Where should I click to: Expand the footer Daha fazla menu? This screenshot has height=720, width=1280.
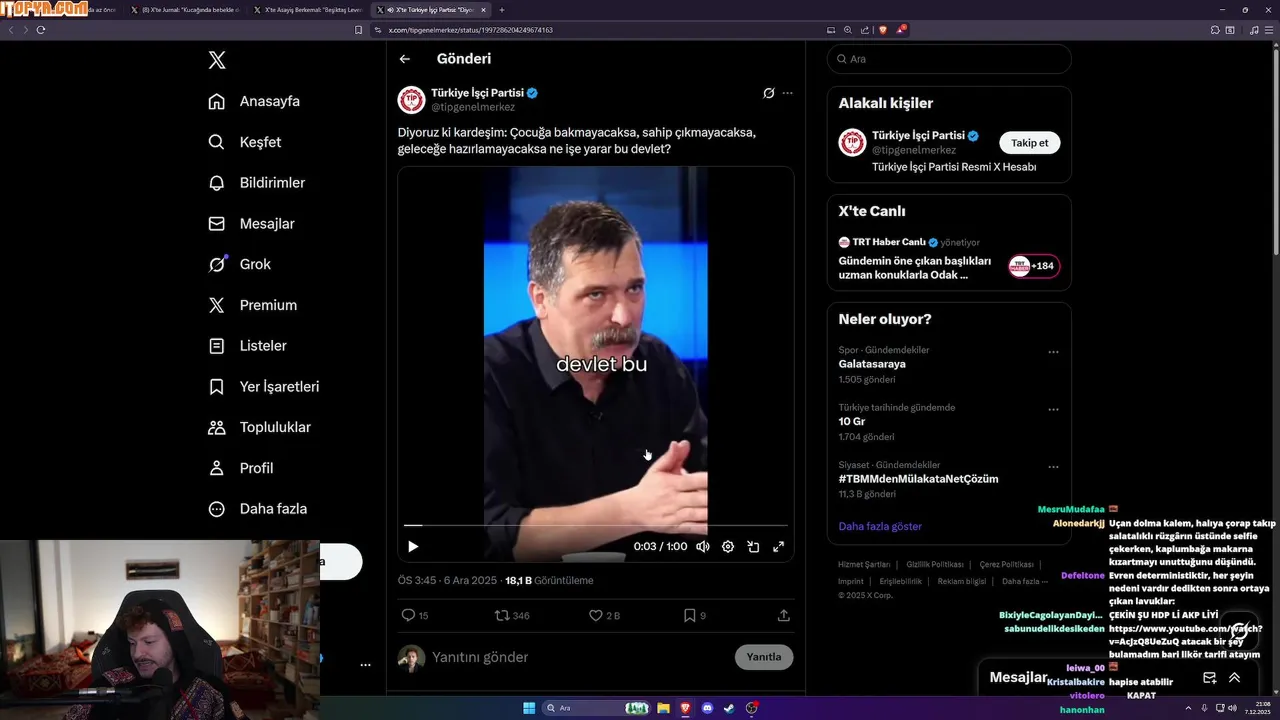[x=1025, y=581]
